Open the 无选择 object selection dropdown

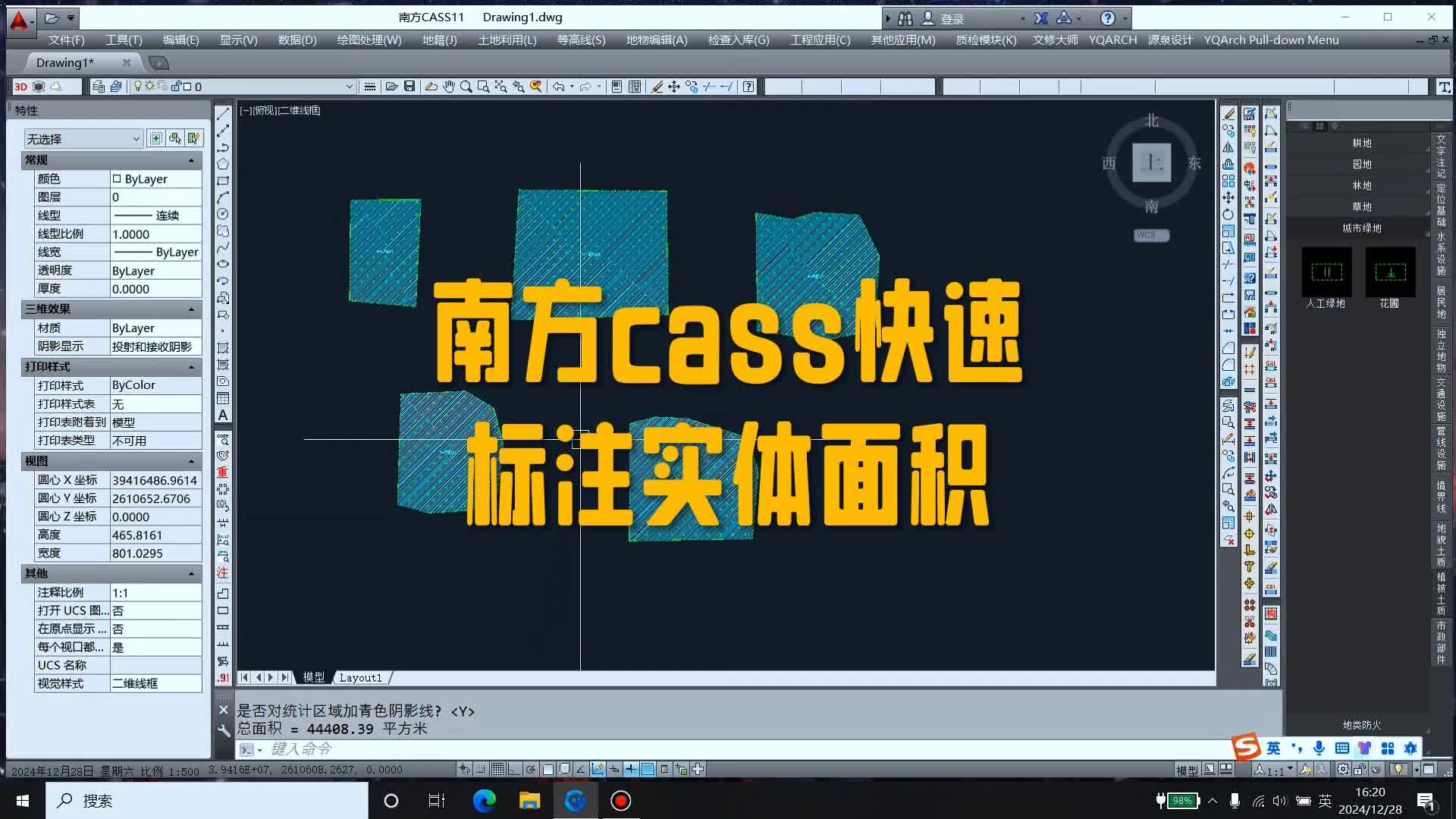pos(83,139)
